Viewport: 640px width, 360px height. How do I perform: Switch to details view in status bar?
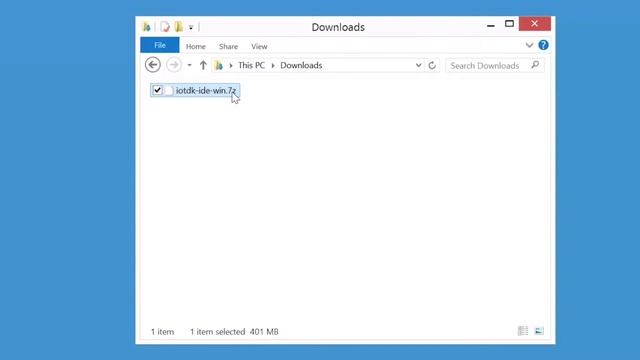523,331
